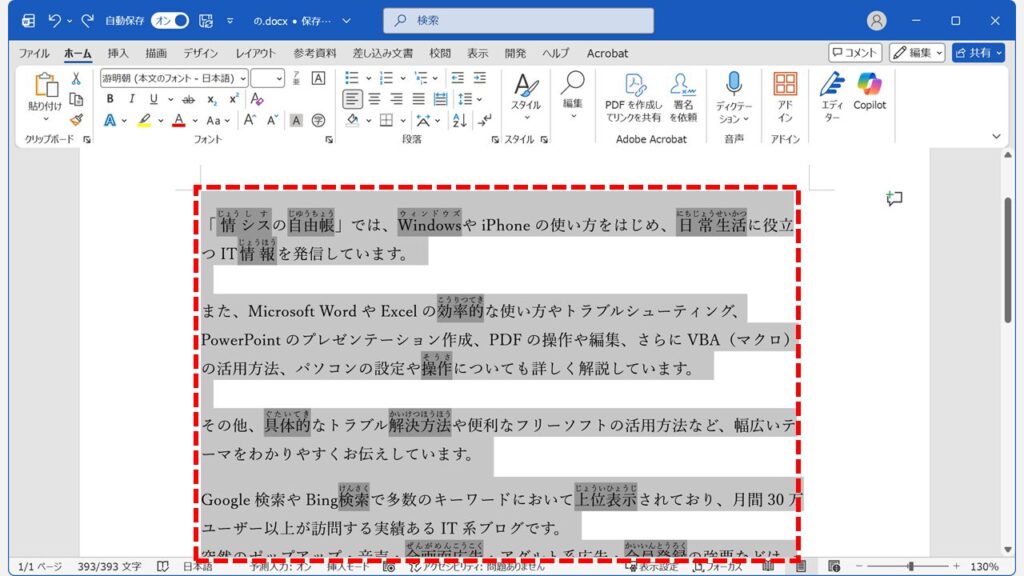Apply strikethrough formatting

(188, 99)
